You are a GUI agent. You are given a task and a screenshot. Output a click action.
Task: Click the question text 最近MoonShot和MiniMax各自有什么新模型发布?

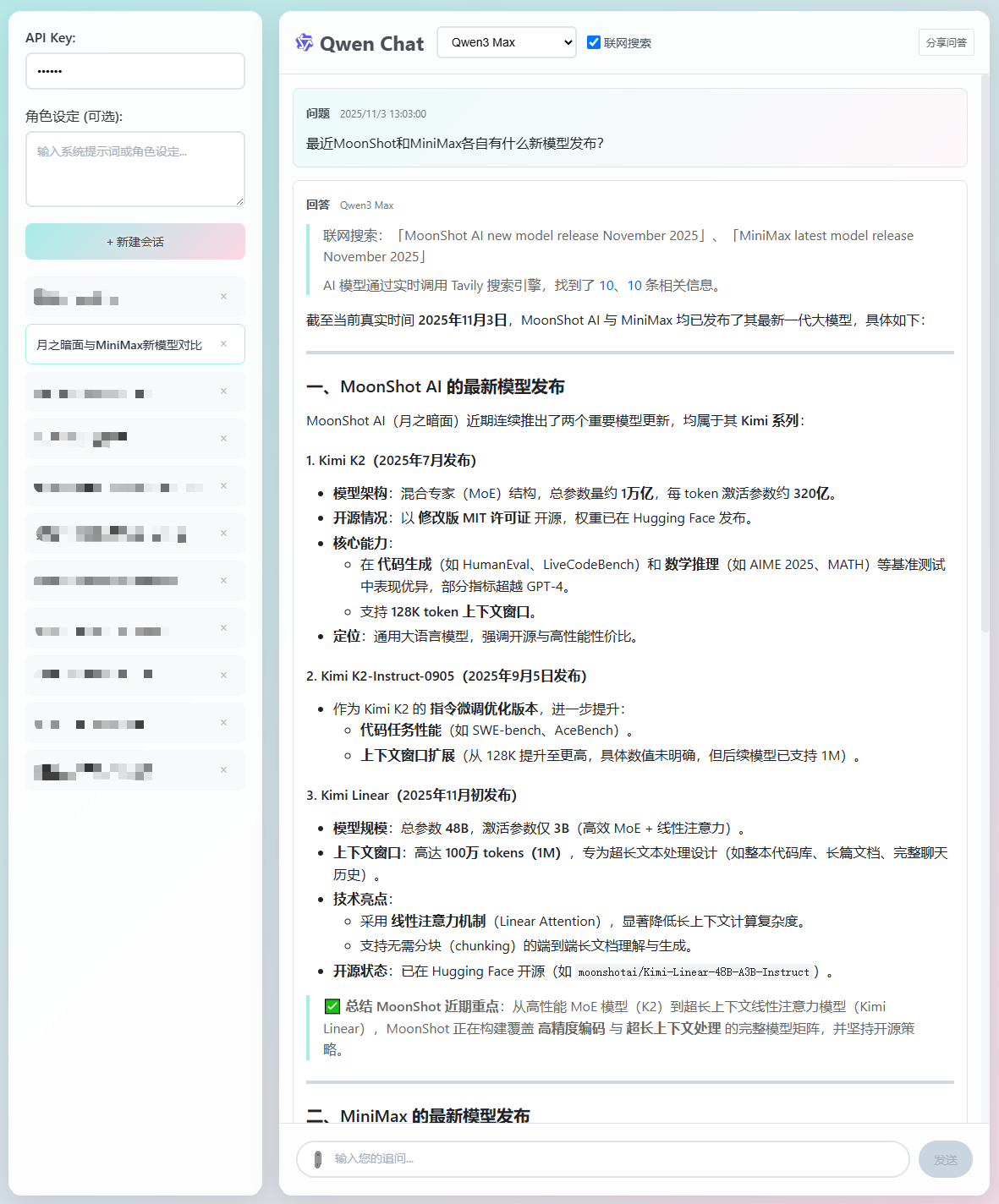tap(455, 144)
